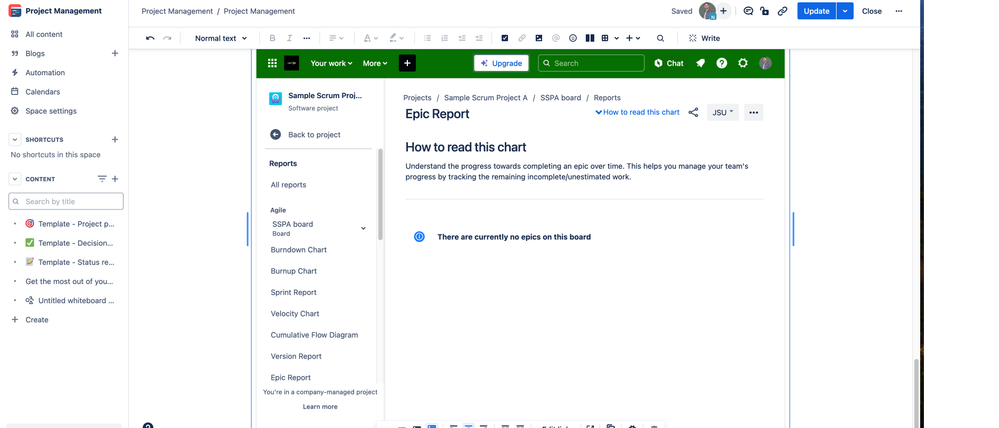Copy page link via chain icon

782,11
